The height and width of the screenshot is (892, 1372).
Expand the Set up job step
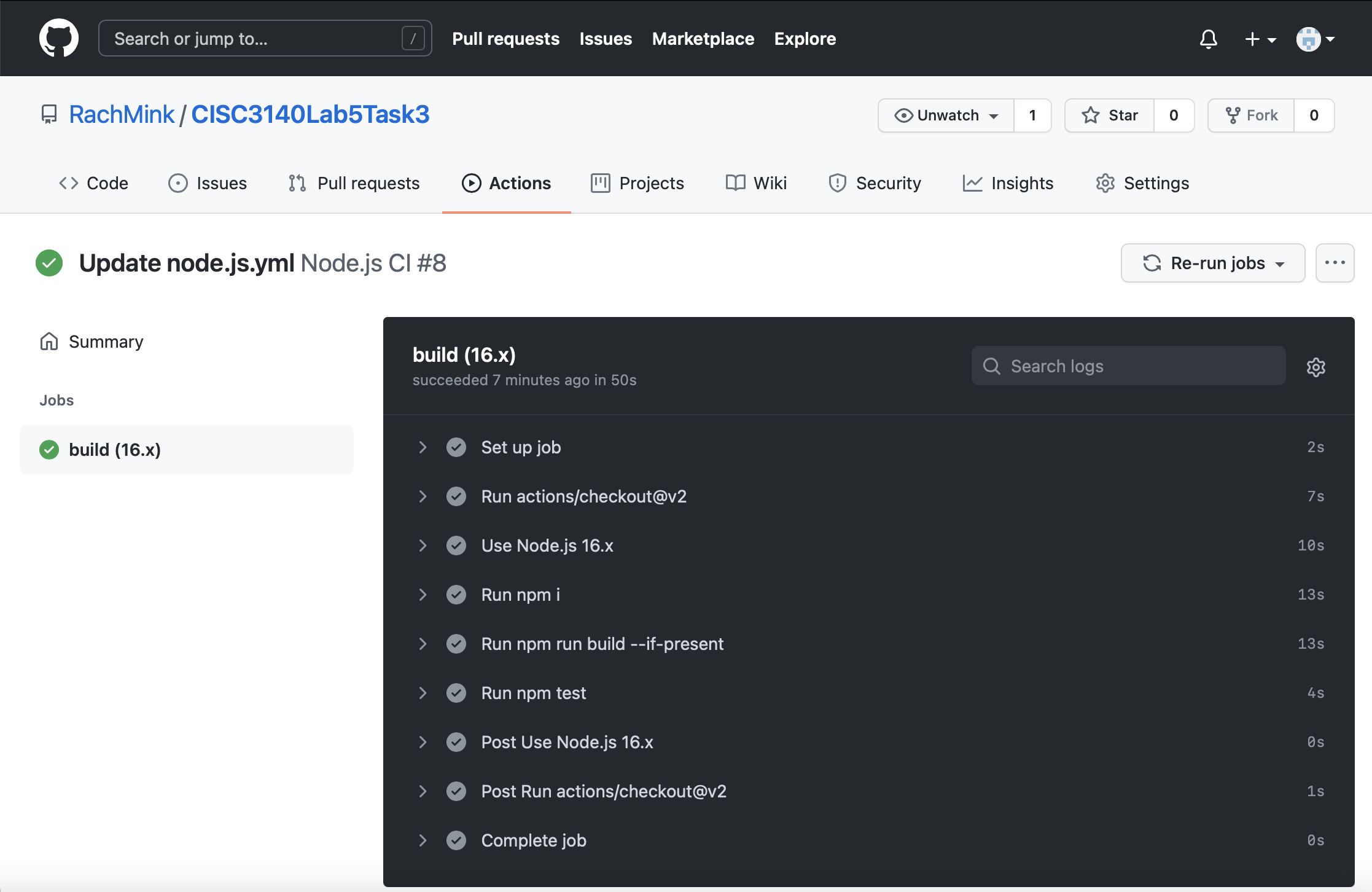(423, 447)
